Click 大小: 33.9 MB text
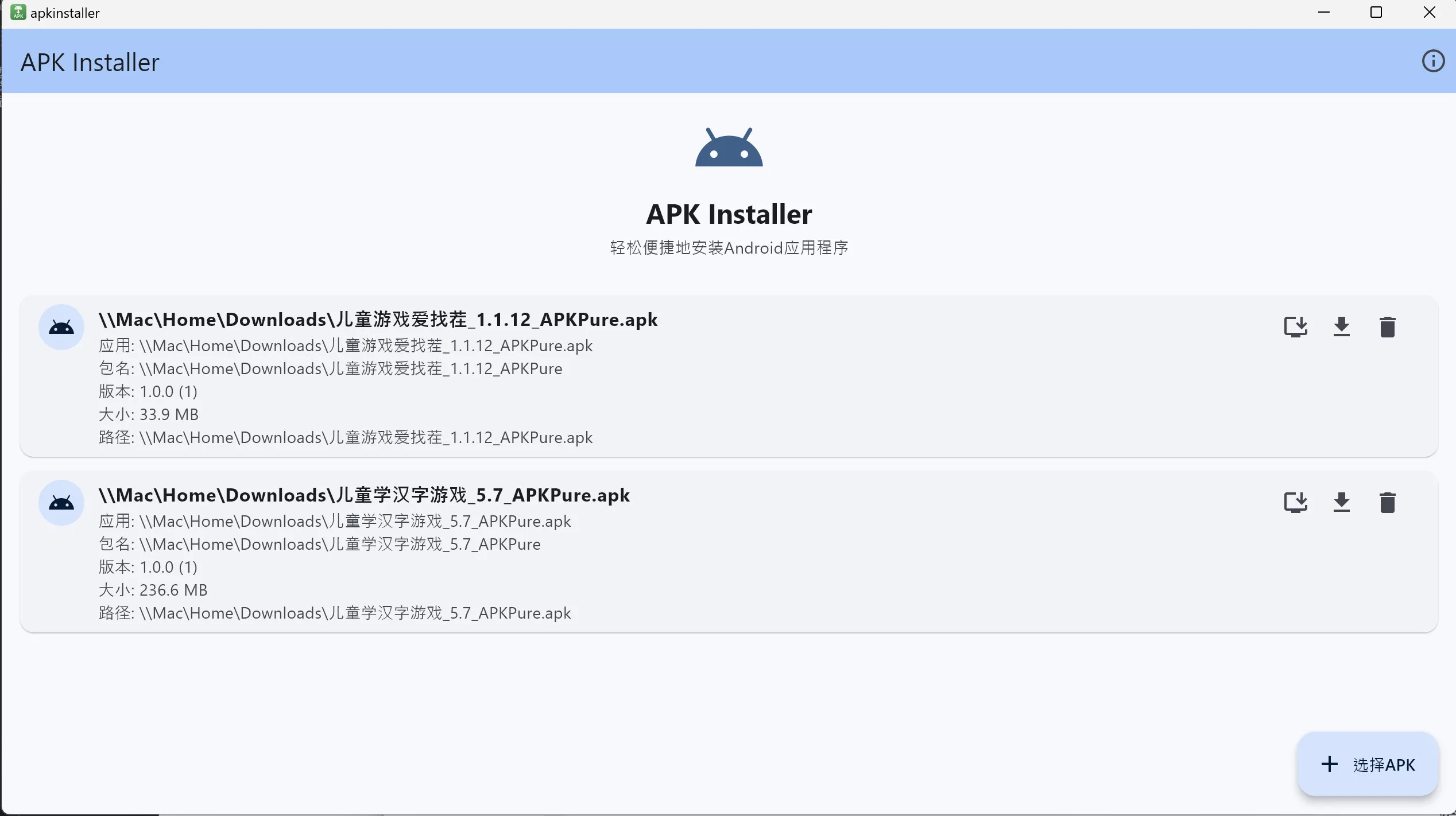This screenshot has height=816, width=1456. click(x=149, y=414)
